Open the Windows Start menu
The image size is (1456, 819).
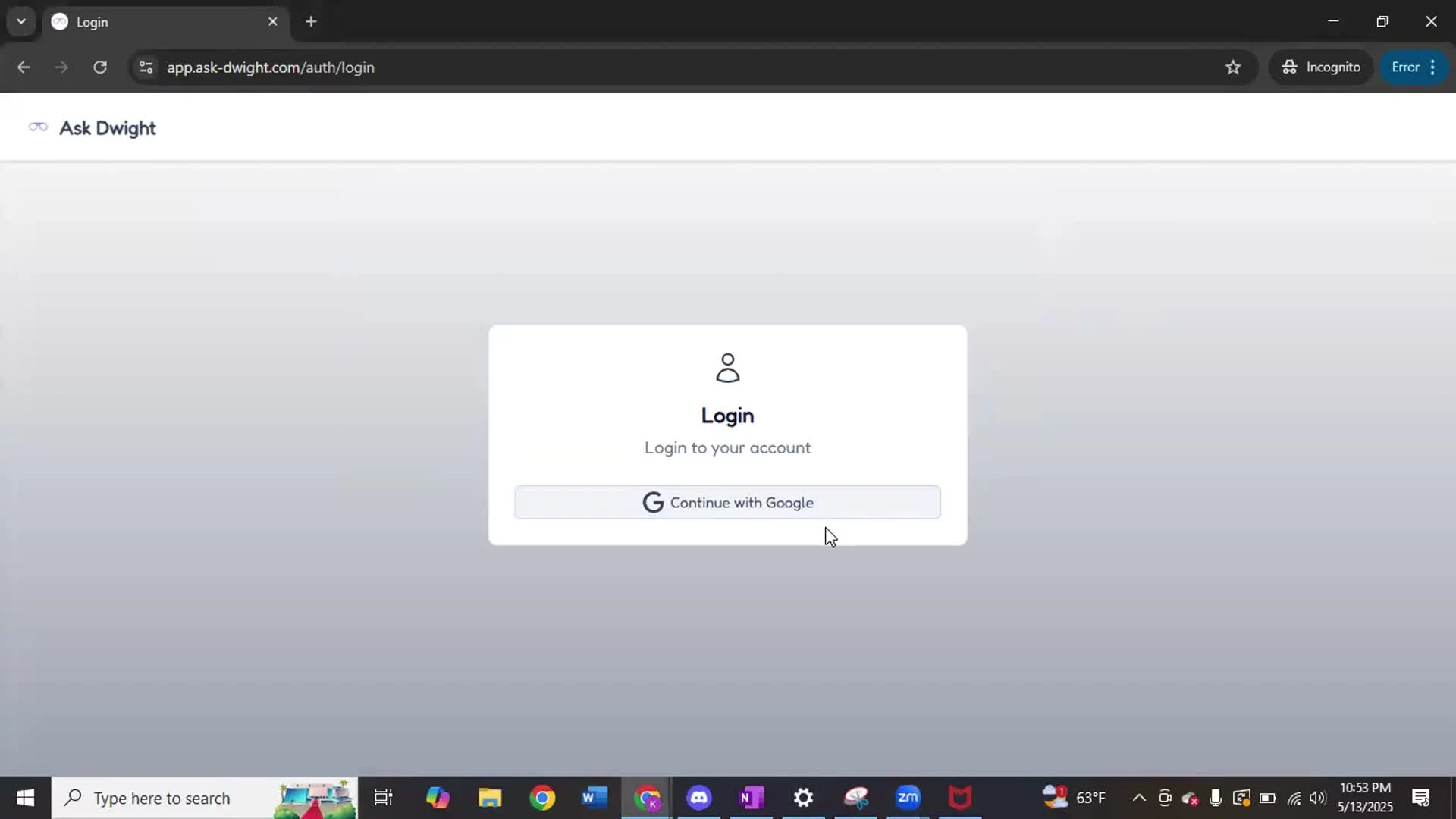[25, 798]
